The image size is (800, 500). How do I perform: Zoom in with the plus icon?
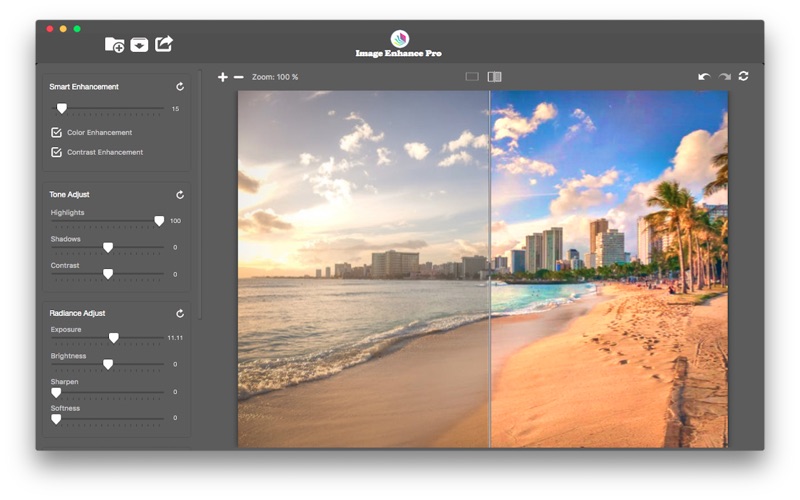[222, 77]
